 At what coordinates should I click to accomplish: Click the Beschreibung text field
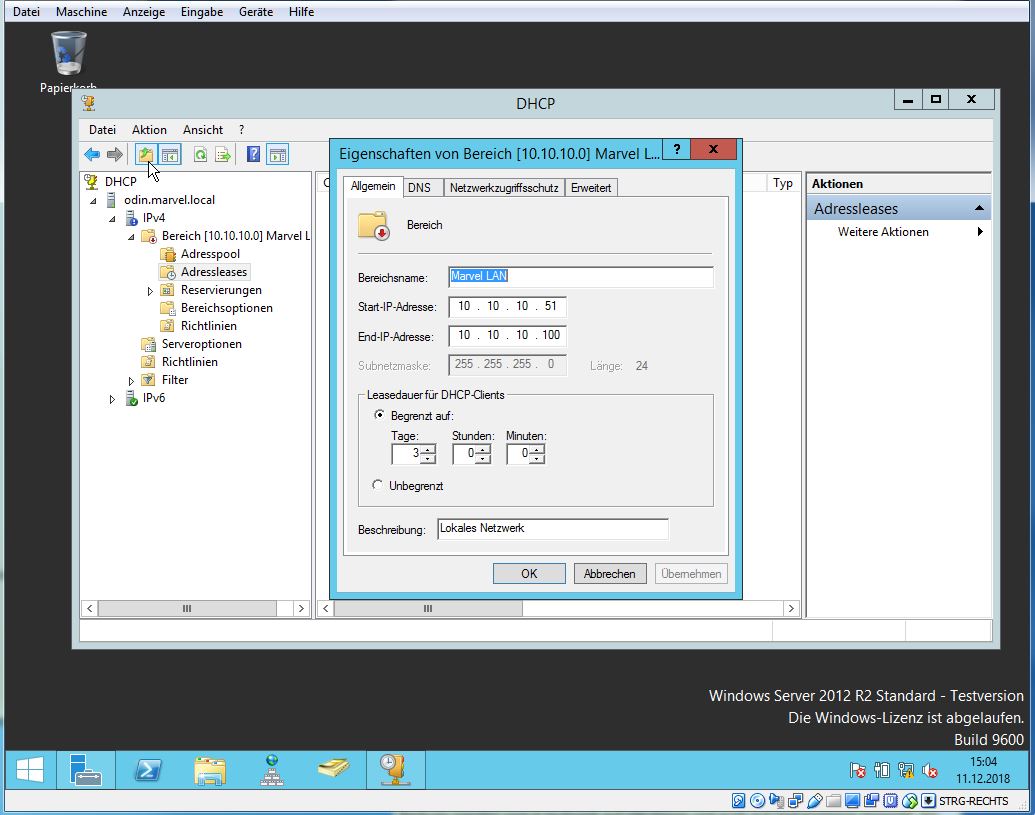tap(552, 529)
